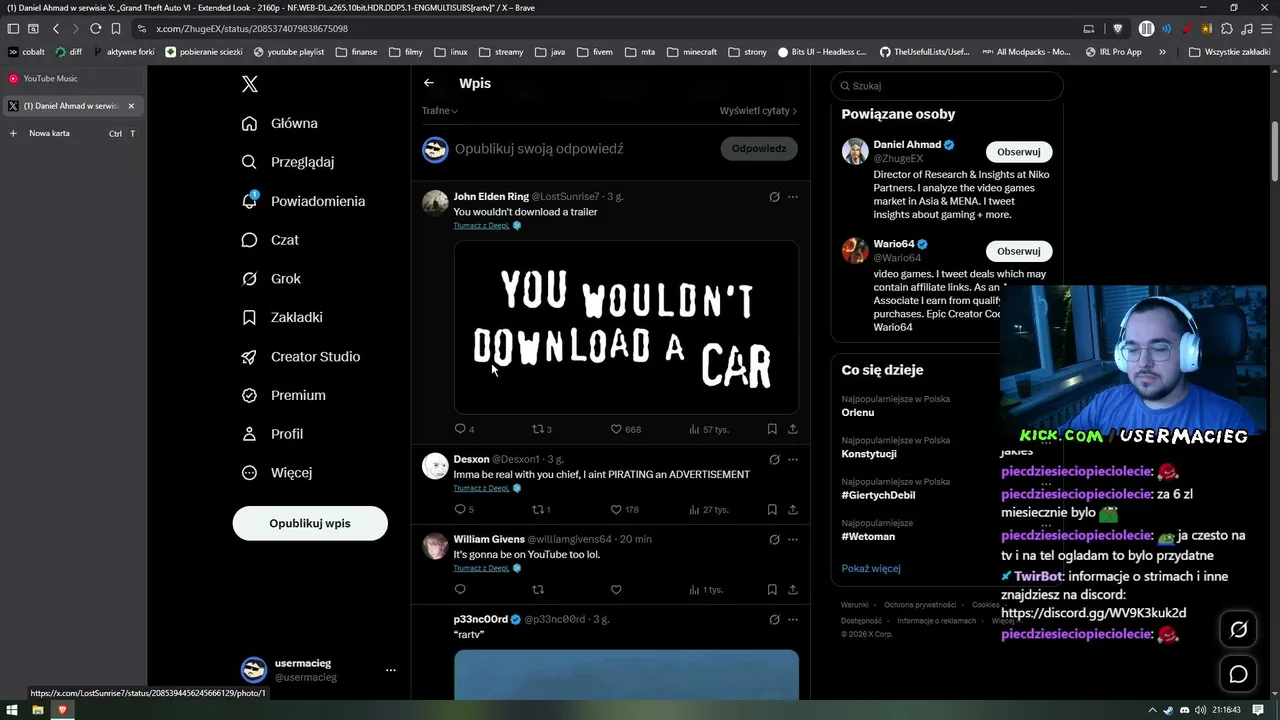Switch to the YouTube Music tab

72,78
